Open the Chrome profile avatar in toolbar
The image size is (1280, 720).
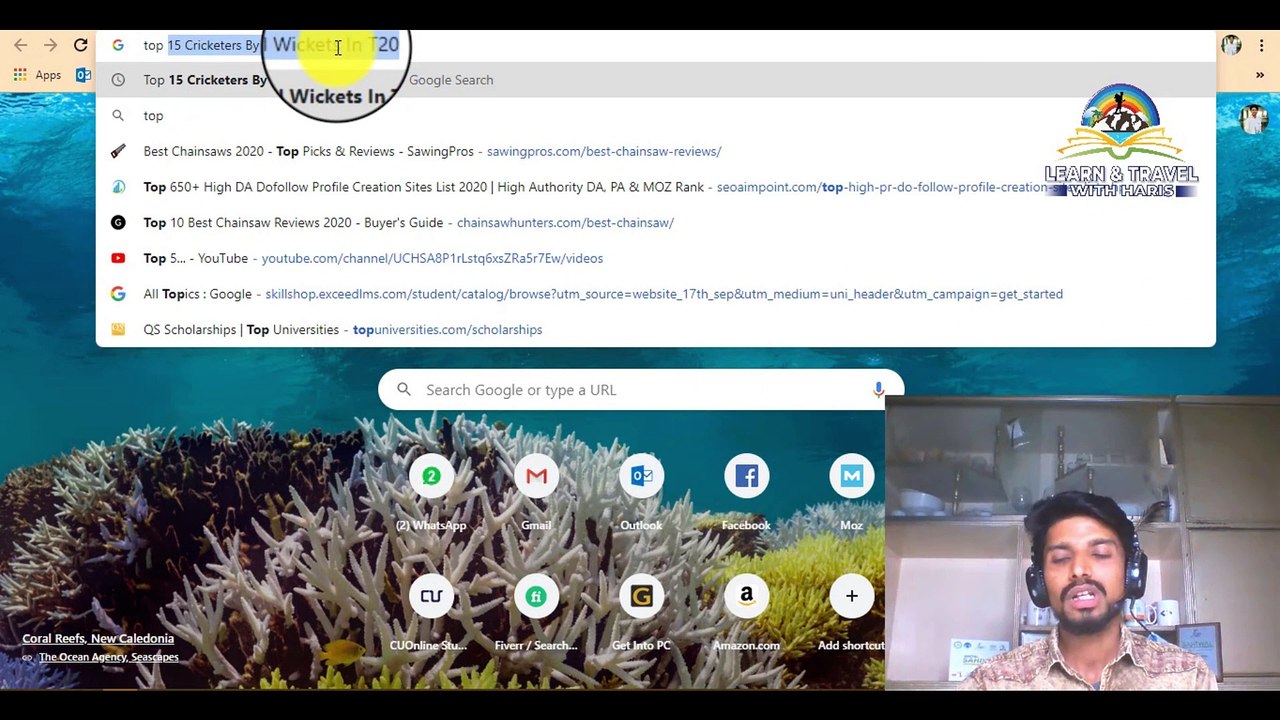[1231, 45]
